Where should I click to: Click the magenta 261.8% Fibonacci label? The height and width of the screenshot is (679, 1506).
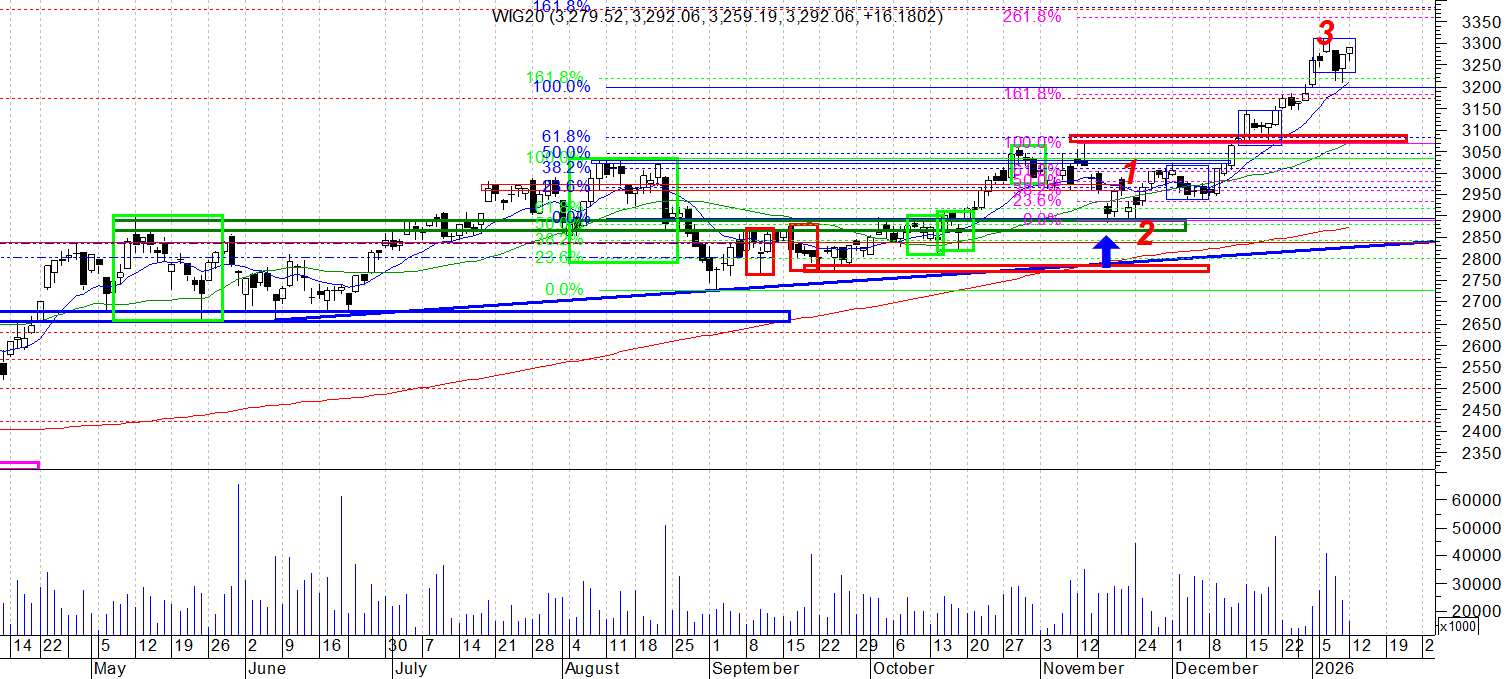(x=1030, y=16)
